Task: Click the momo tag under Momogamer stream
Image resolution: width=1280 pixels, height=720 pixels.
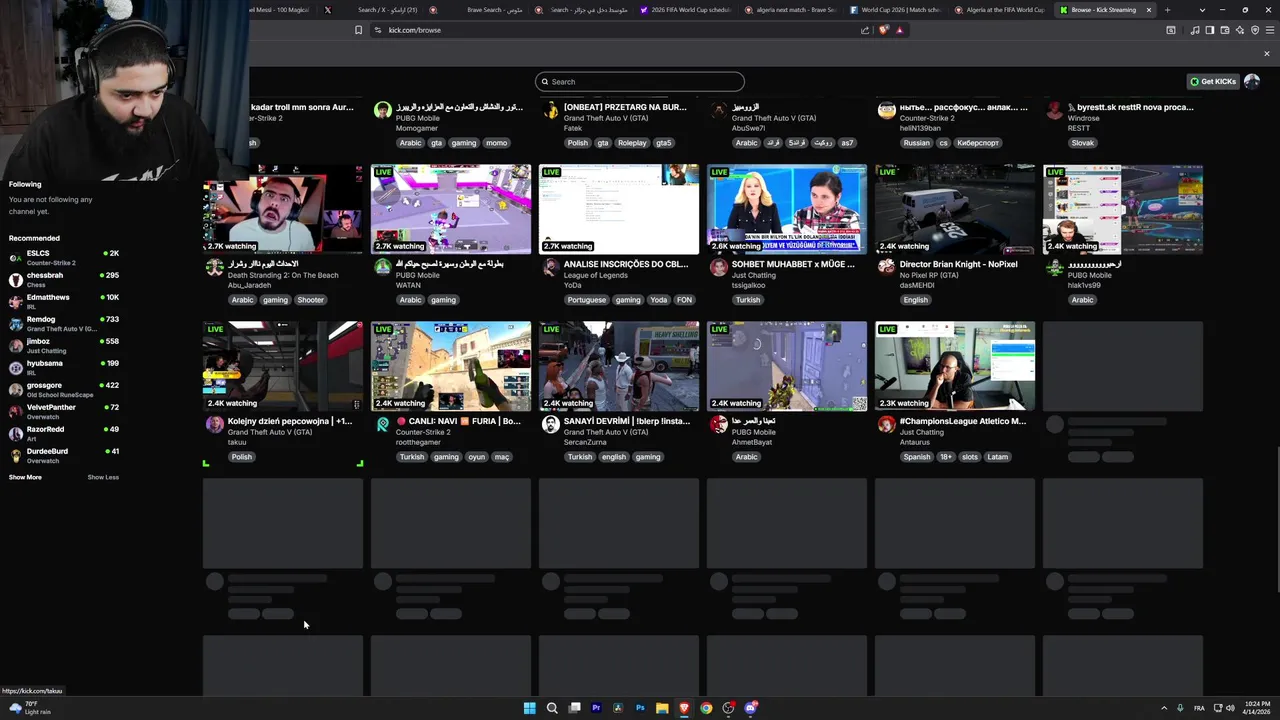Action: [496, 143]
